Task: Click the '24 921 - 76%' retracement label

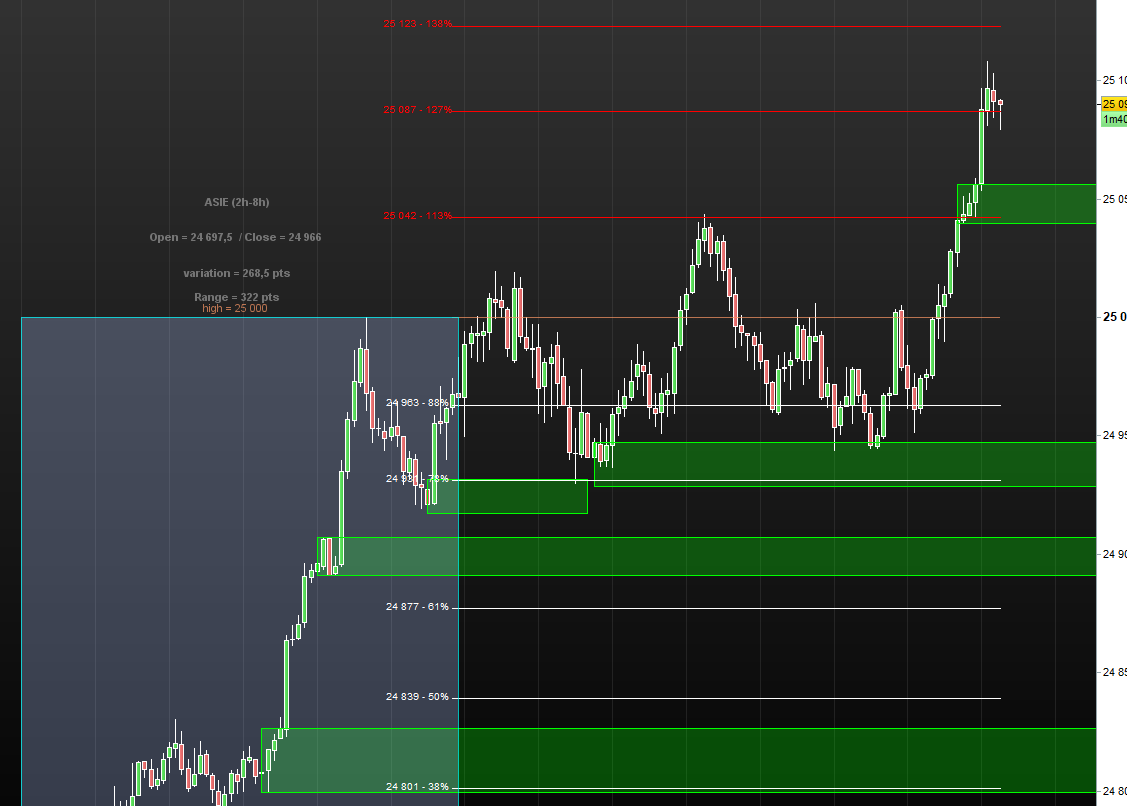Action: [417, 479]
